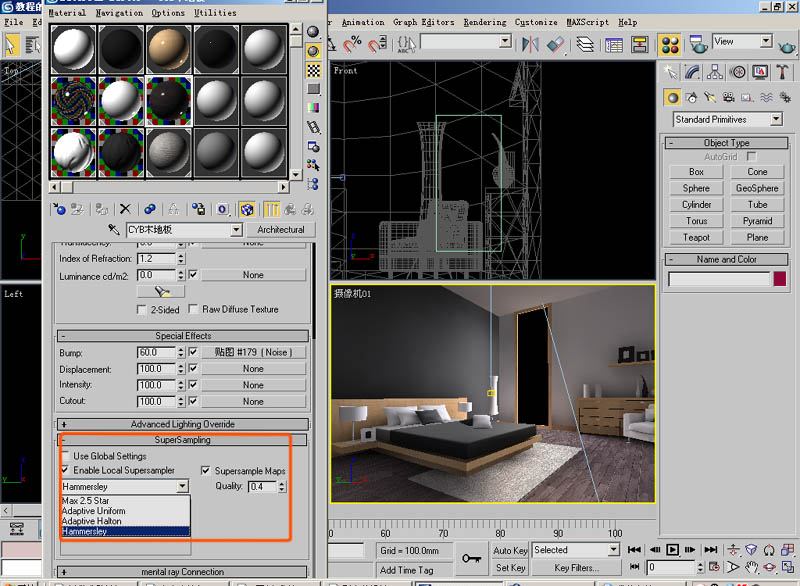Screen dimensions: 800x586
Task: Click Go to End playback button
Action: coord(711,550)
